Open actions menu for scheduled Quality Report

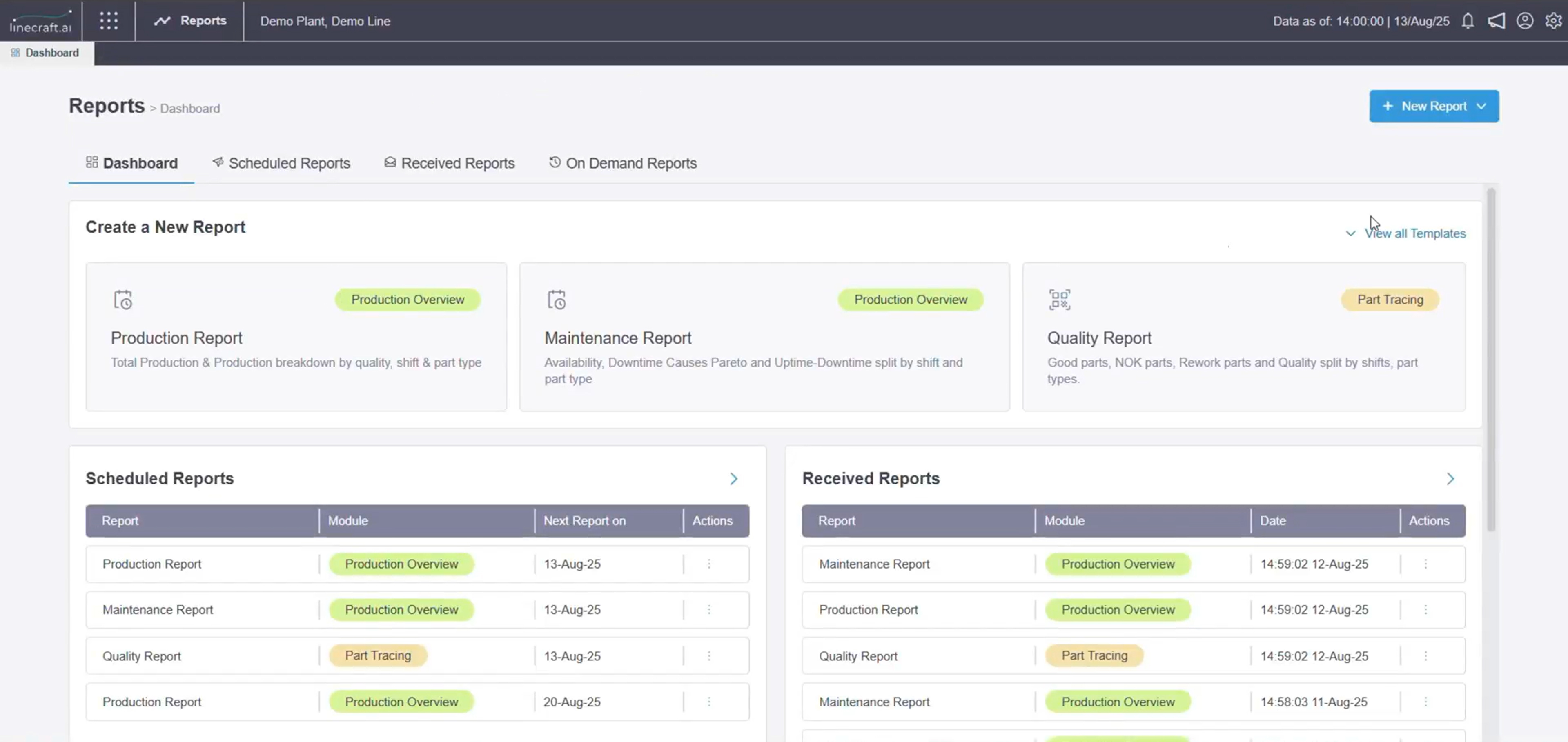709,655
